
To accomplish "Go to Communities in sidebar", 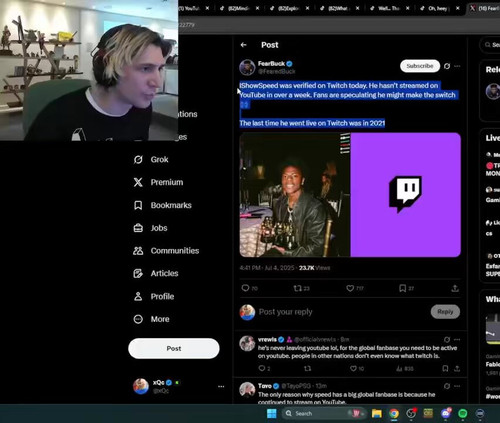I will tap(166, 251).
